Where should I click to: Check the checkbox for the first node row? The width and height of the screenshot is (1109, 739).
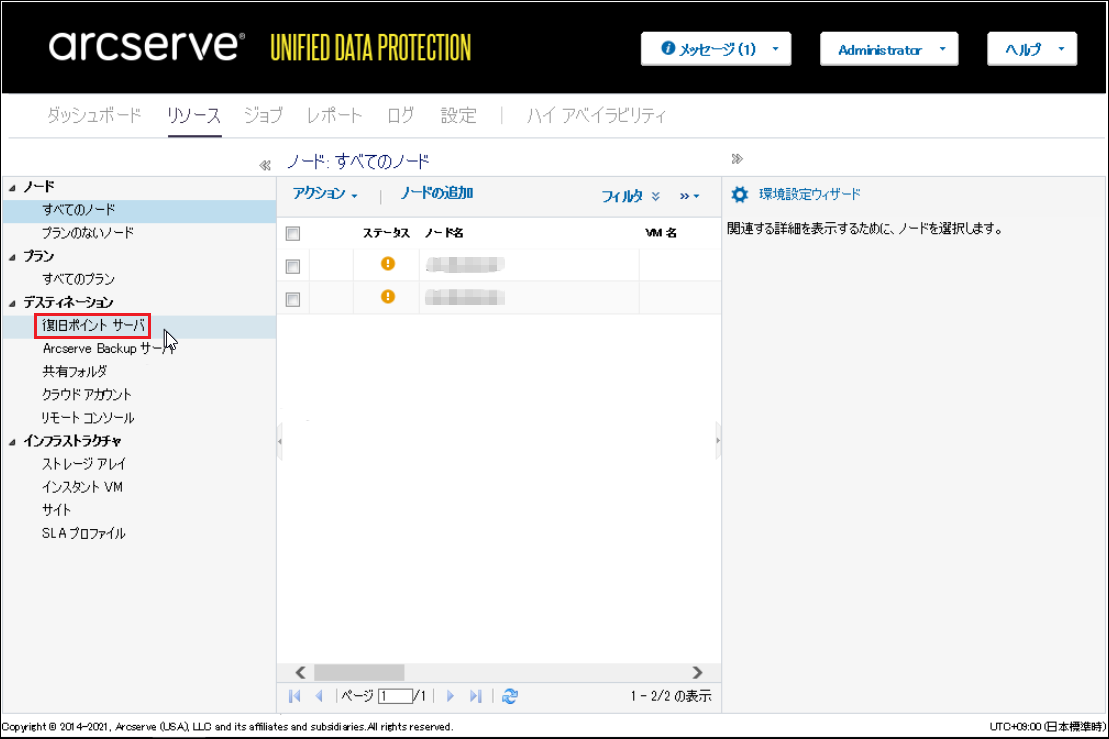pos(293,266)
